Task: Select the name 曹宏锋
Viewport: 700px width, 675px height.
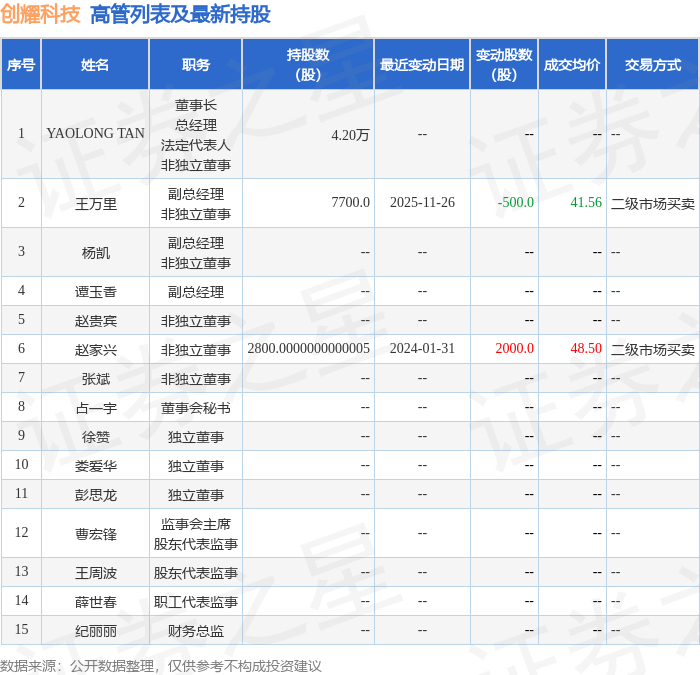Action: click(96, 534)
